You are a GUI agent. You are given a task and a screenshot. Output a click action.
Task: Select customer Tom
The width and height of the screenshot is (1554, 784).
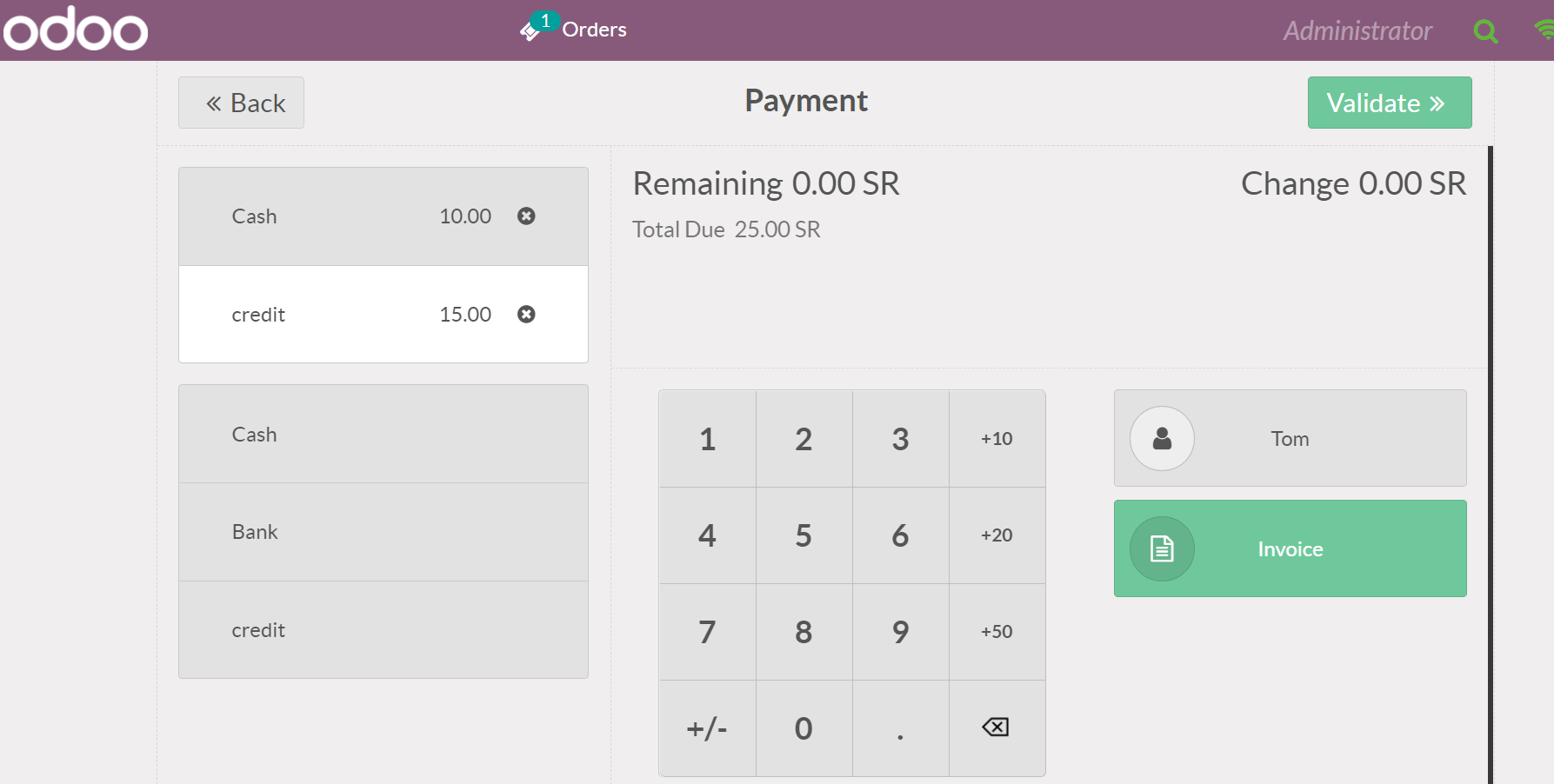pos(1290,439)
